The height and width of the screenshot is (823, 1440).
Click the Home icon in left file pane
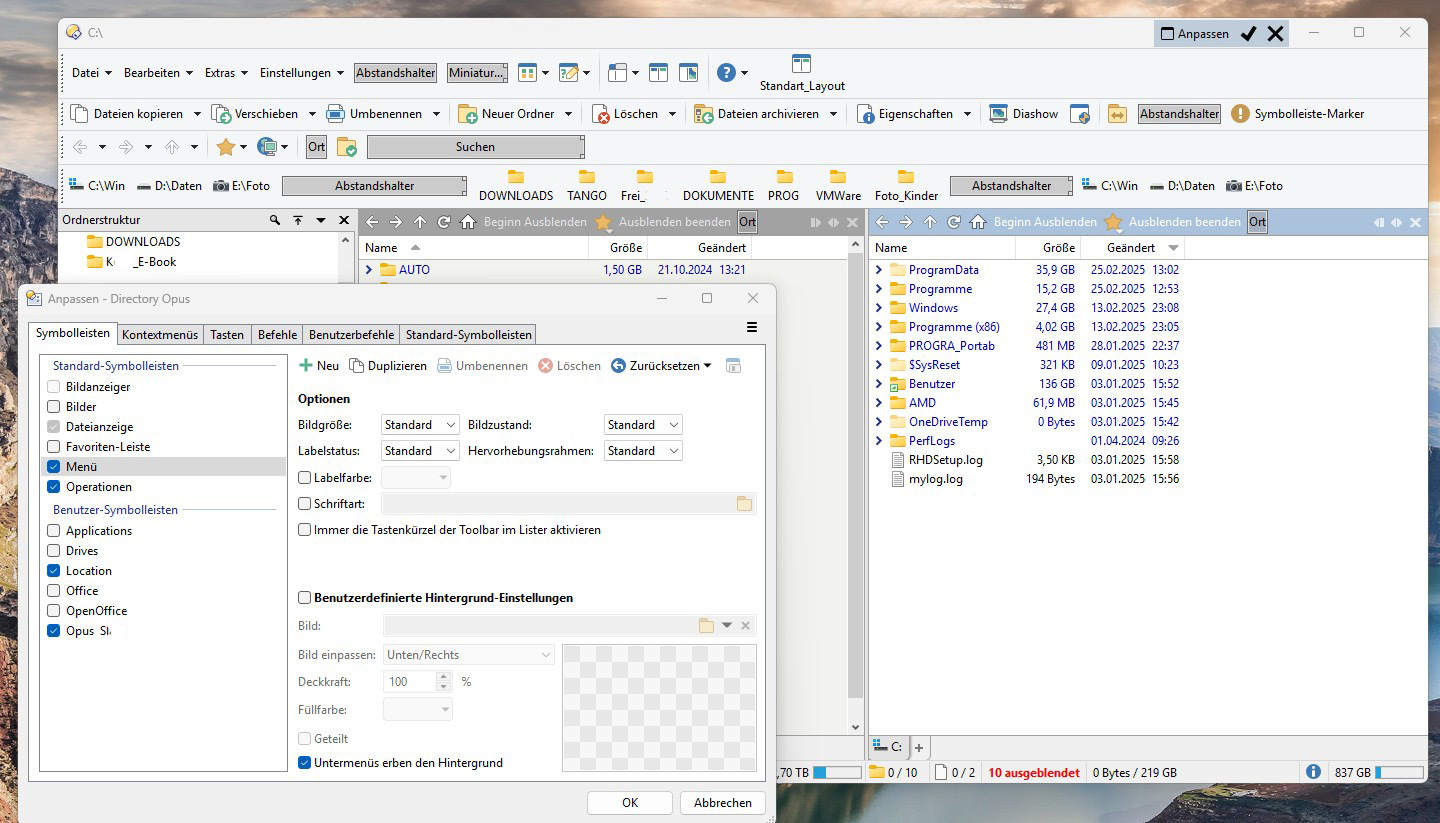[x=468, y=222]
